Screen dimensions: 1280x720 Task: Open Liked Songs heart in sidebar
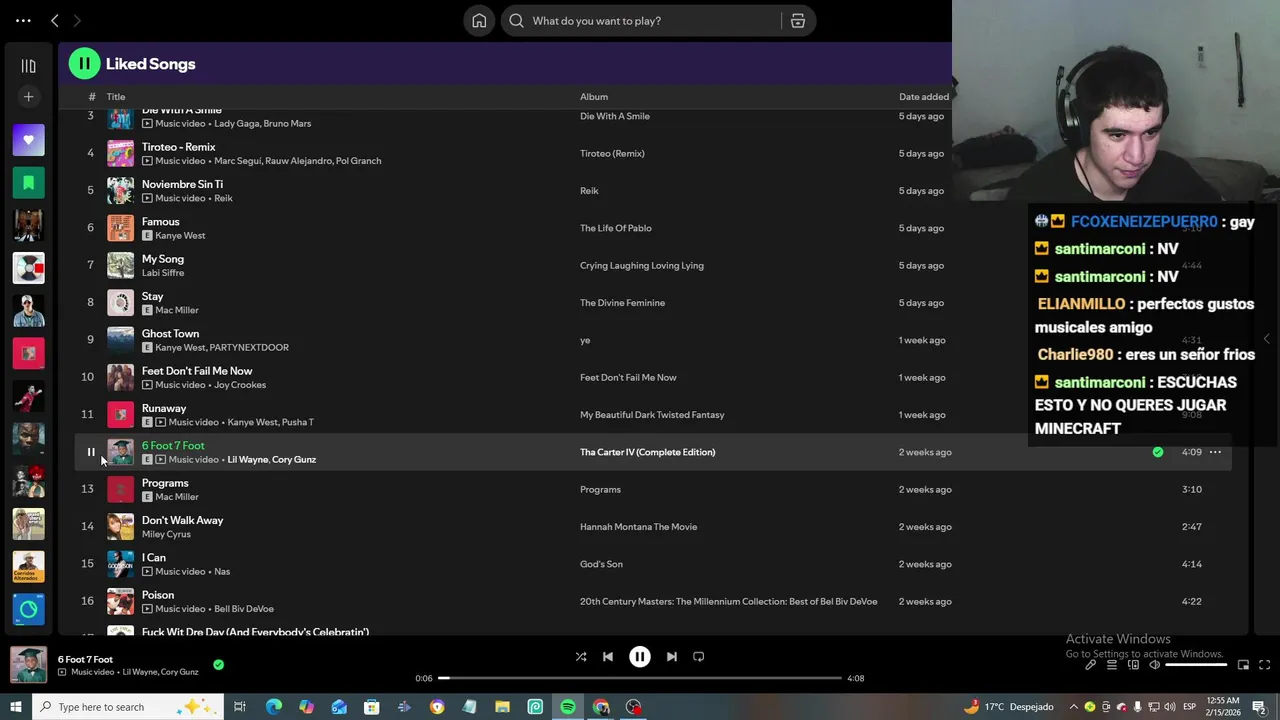pos(28,140)
